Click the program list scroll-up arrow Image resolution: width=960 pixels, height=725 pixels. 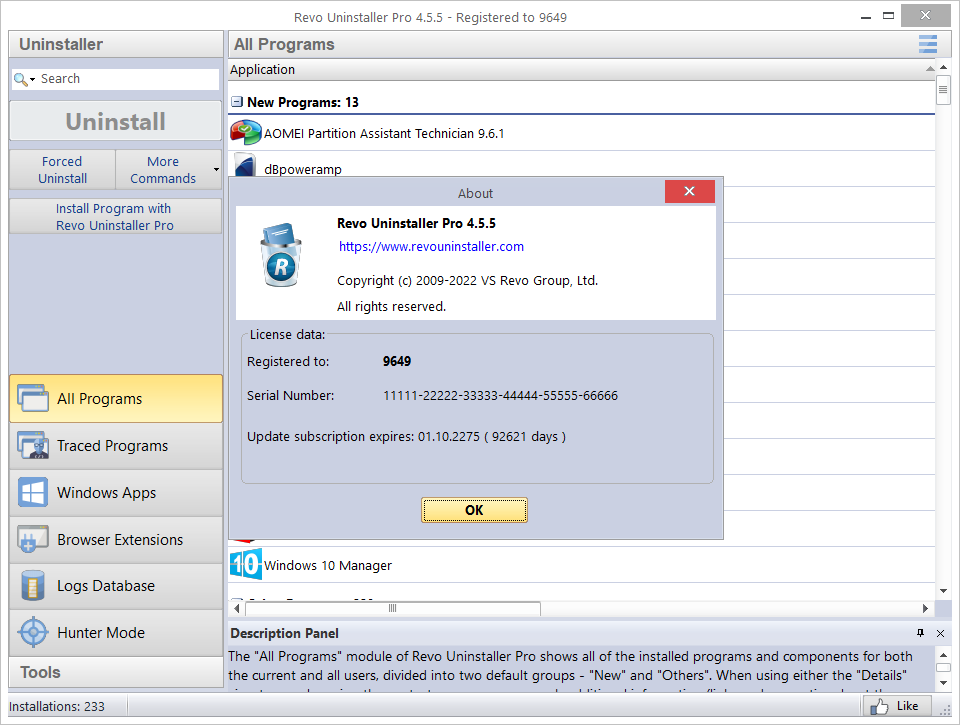[943, 67]
